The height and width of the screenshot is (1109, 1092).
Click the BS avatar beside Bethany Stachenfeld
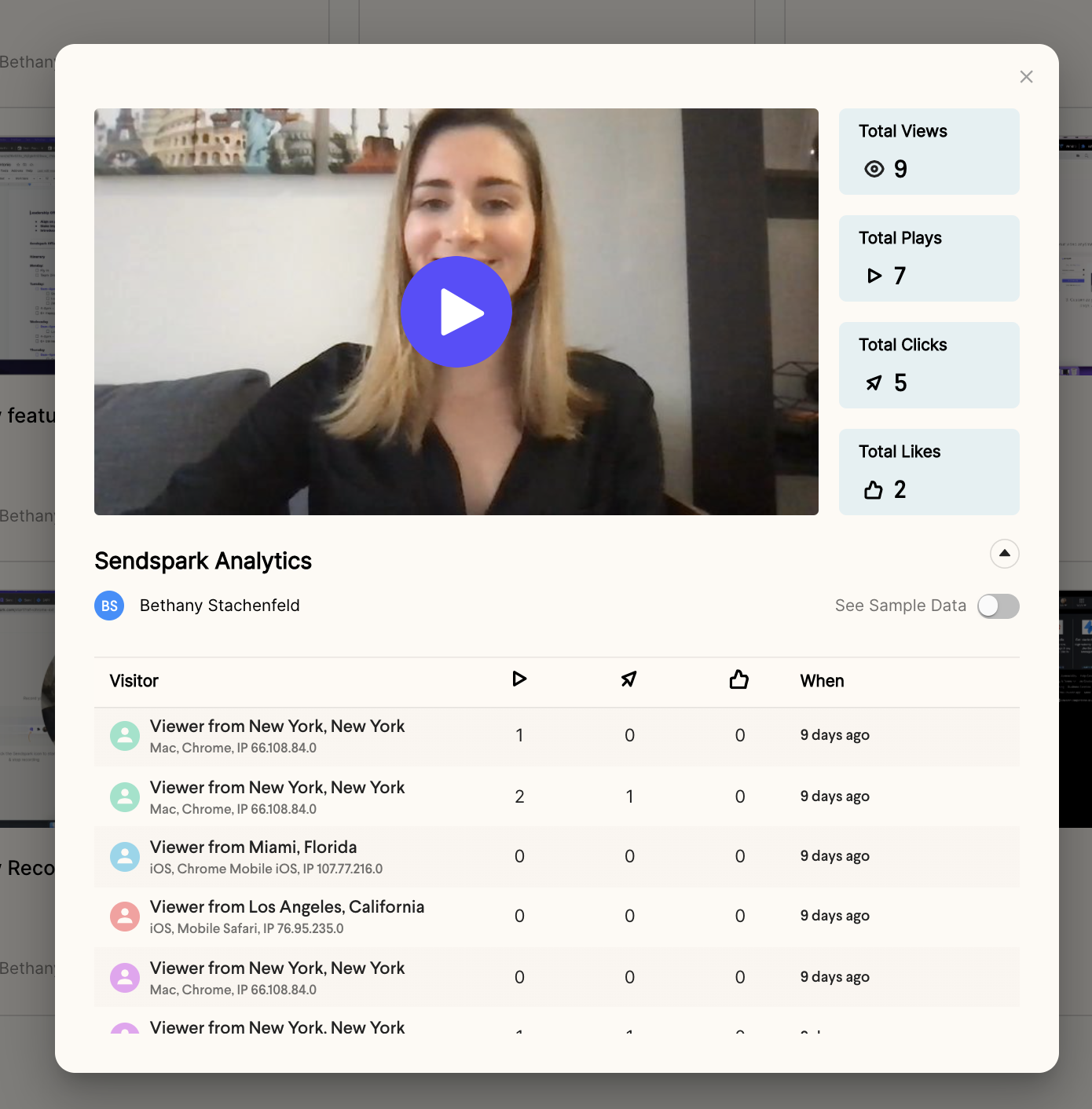[109, 606]
